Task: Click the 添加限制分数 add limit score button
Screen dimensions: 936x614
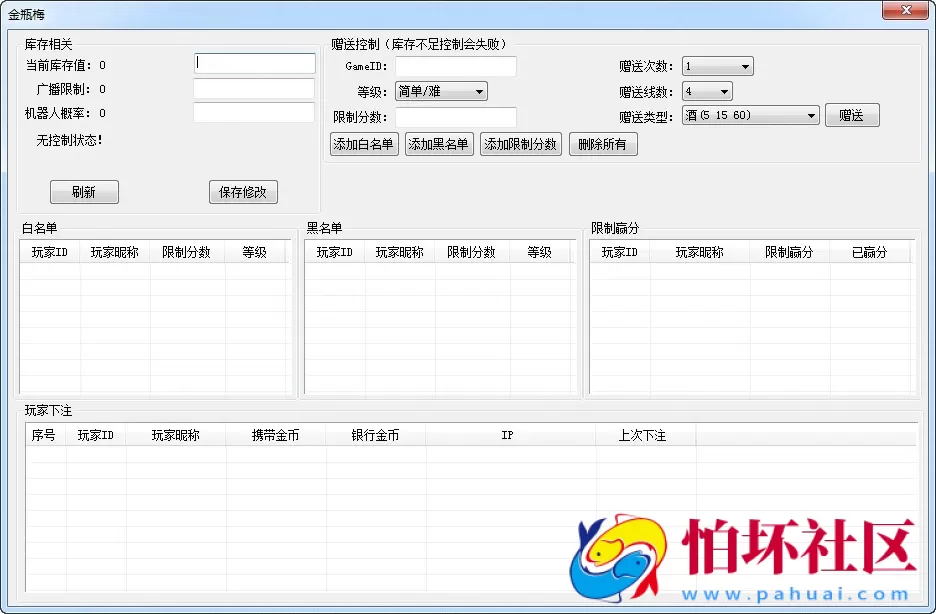Action: pyautogui.click(x=520, y=144)
